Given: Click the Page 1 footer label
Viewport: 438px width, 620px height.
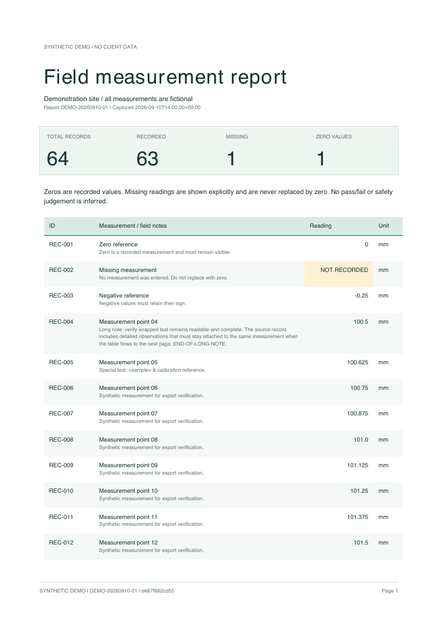Looking at the screenshot, I should coord(389,591).
